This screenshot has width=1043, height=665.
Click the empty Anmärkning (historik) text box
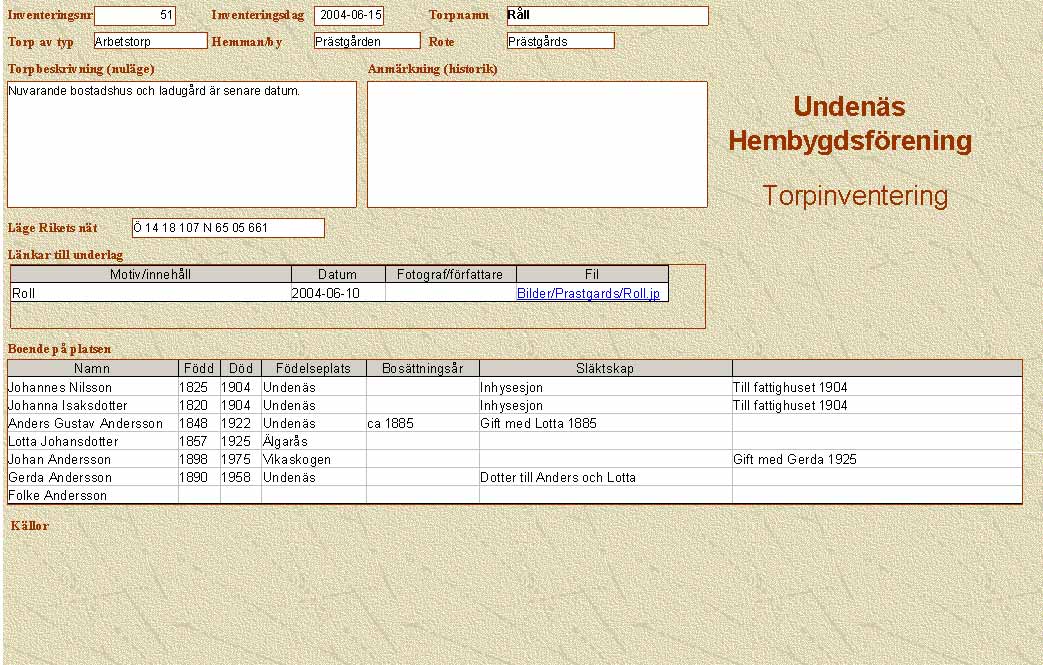tap(537, 144)
